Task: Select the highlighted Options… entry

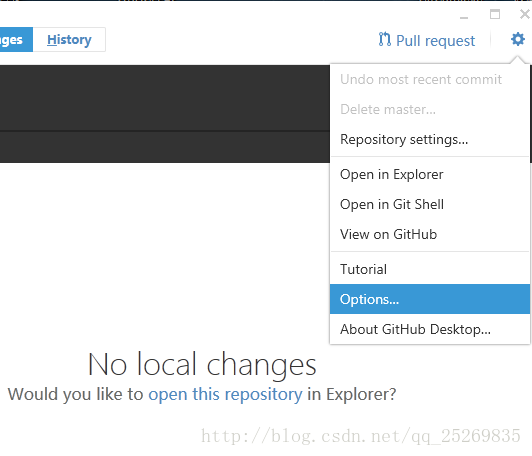Action: 430,299
